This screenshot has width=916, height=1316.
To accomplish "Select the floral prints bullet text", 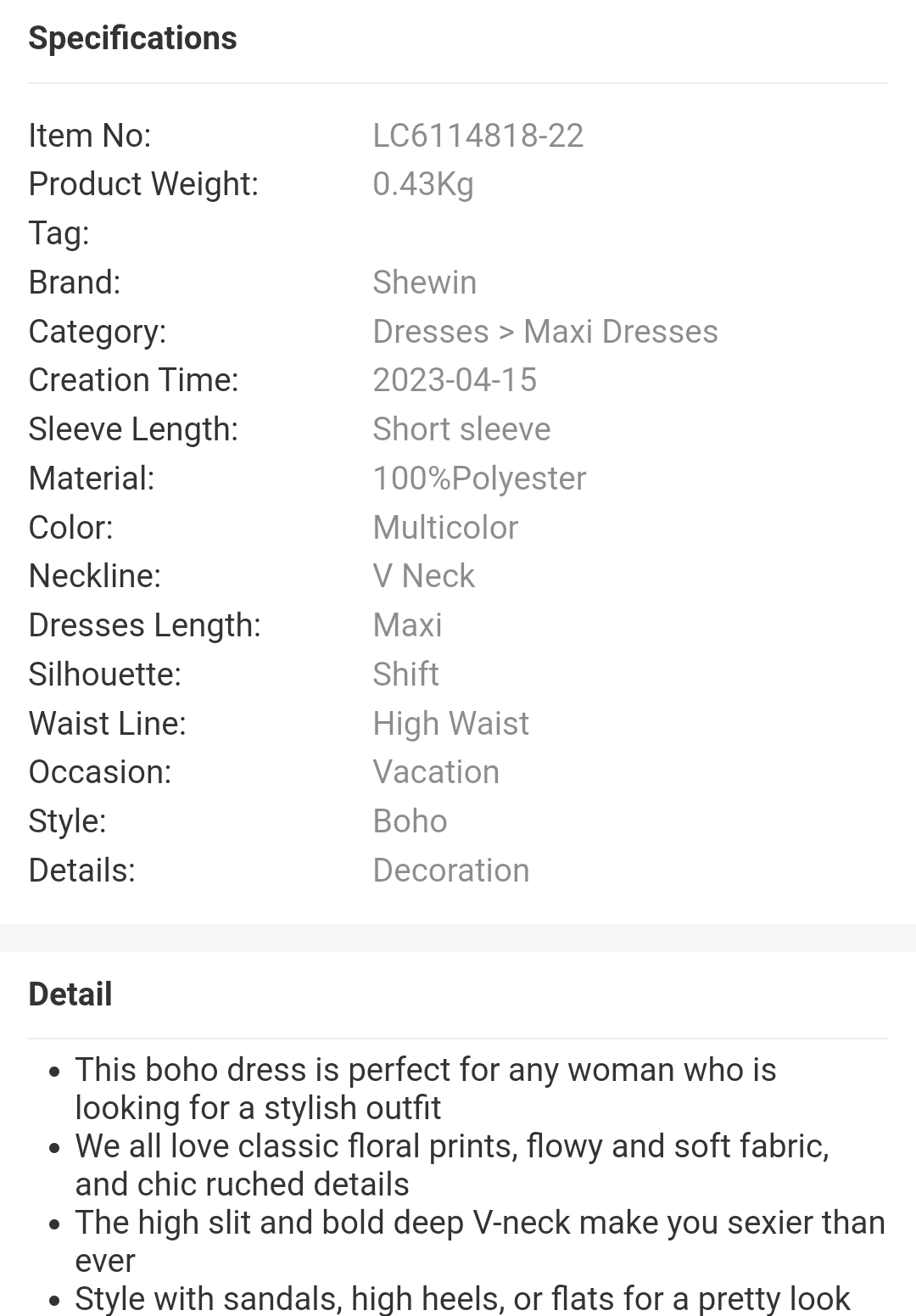I will coord(452,1165).
